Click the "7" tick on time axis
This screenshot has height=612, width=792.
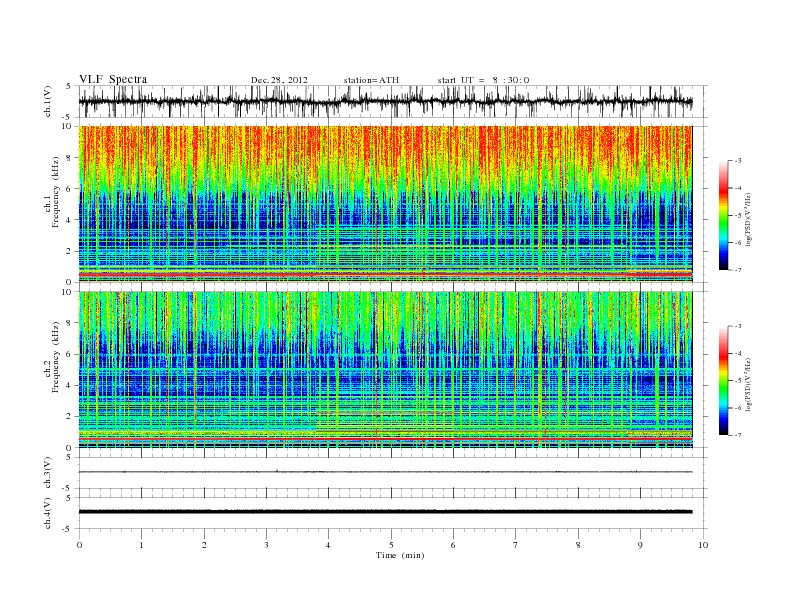coord(516,545)
